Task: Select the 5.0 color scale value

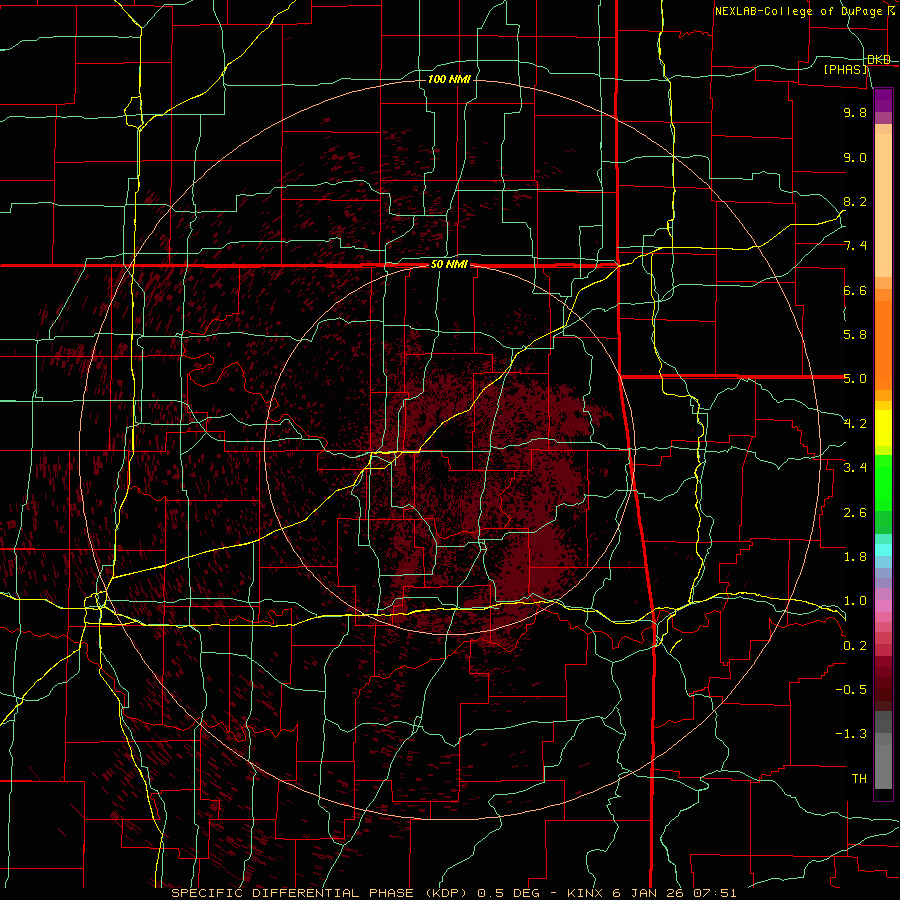Action: coord(855,379)
